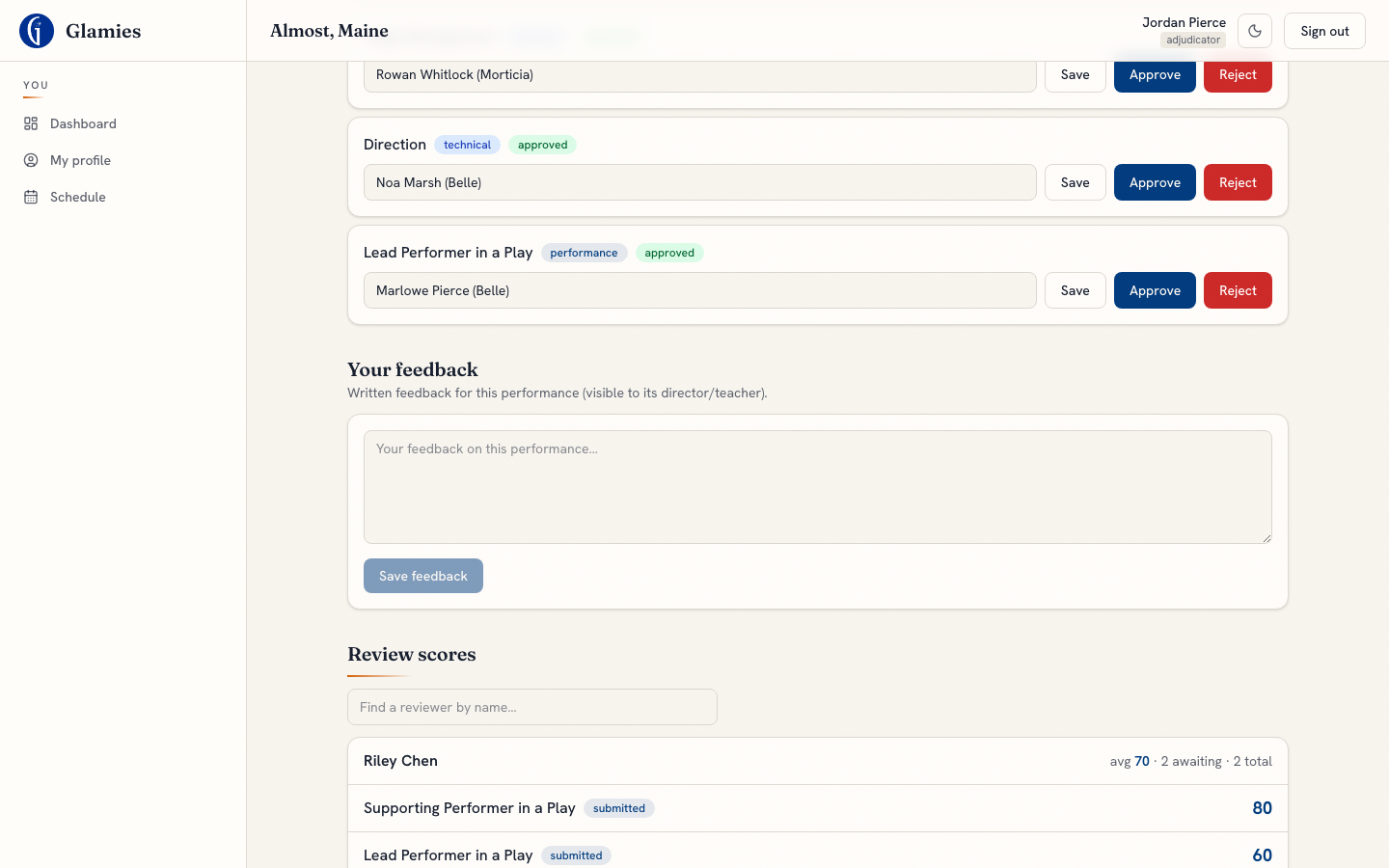The image size is (1389, 868).
Task: Click Riley Chen's average score 70
Action: click(x=1142, y=761)
